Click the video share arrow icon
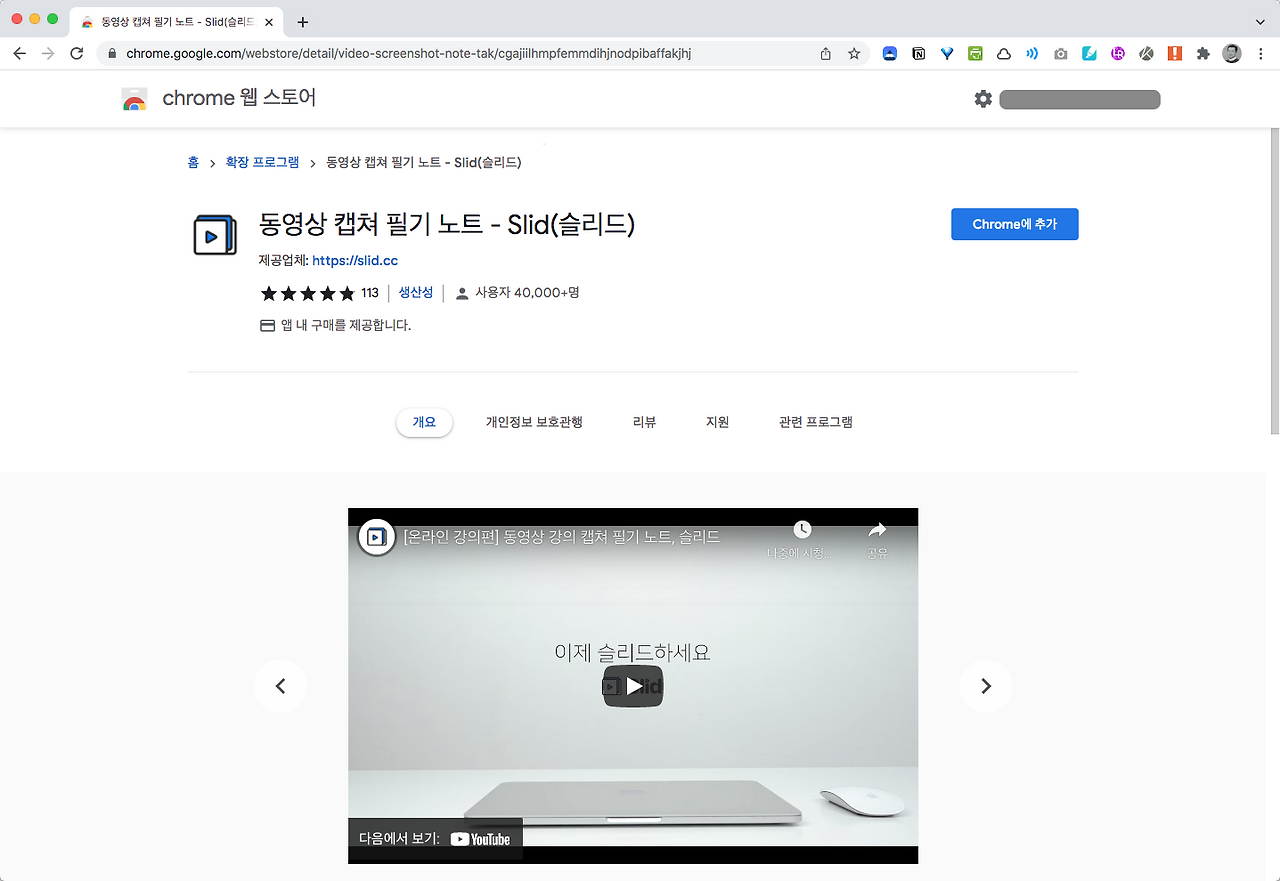The width and height of the screenshot is (1280, 881). pyautogui.click(x=877, y=530)
